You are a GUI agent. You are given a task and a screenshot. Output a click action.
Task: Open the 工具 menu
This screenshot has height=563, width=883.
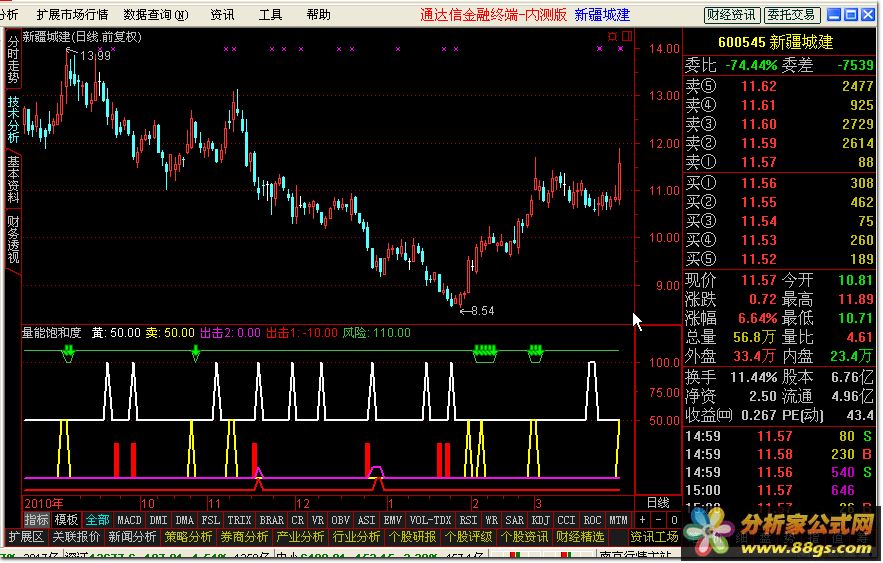(x=270, y=15)
